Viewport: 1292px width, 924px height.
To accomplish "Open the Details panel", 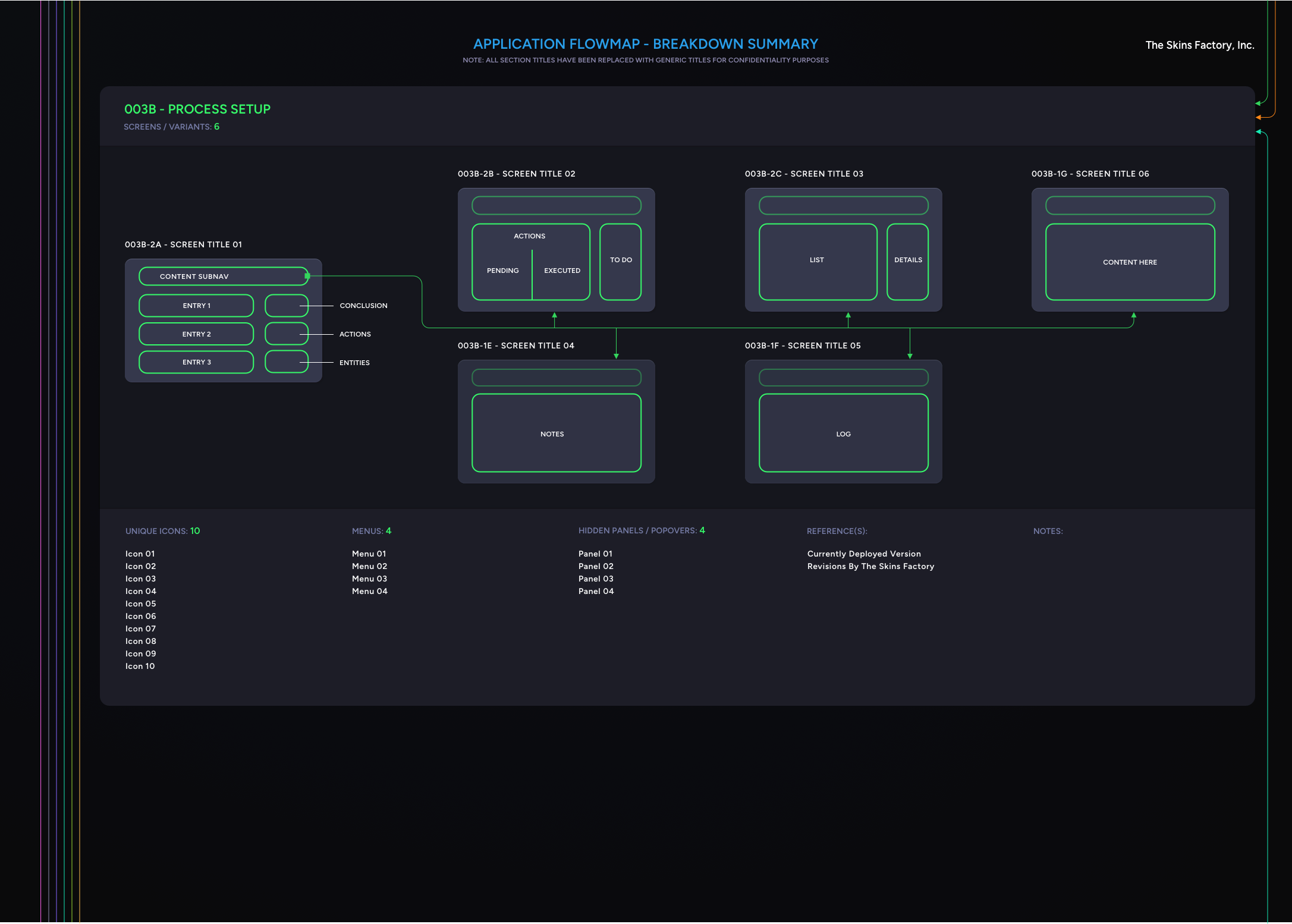I will [908, 260].
